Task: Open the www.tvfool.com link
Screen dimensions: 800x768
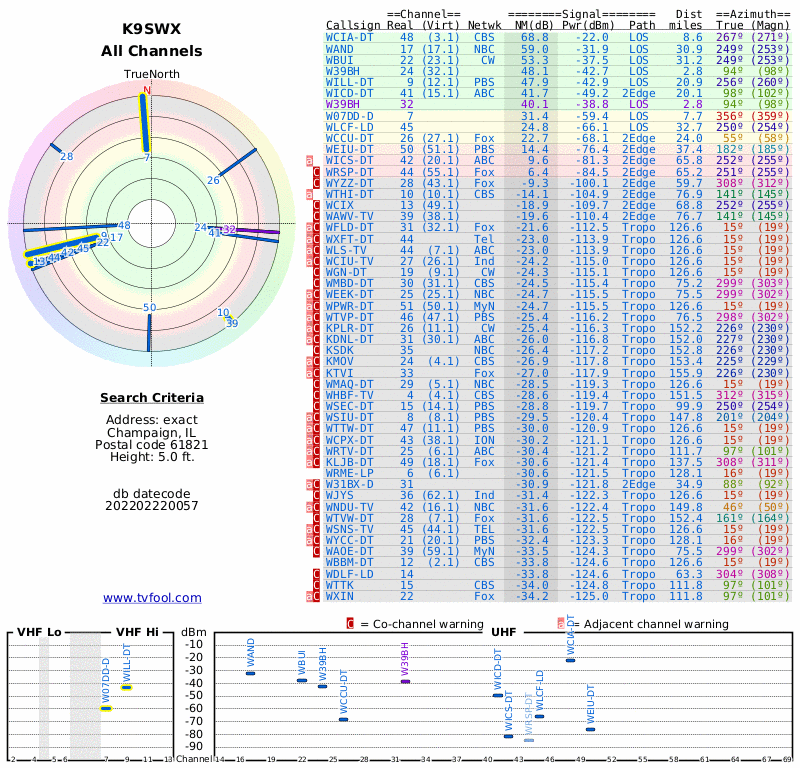Action: tap(152, 598)
